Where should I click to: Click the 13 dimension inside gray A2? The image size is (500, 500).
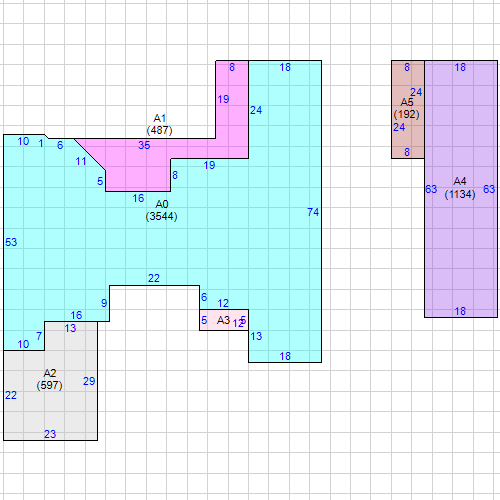coord(70,328)
